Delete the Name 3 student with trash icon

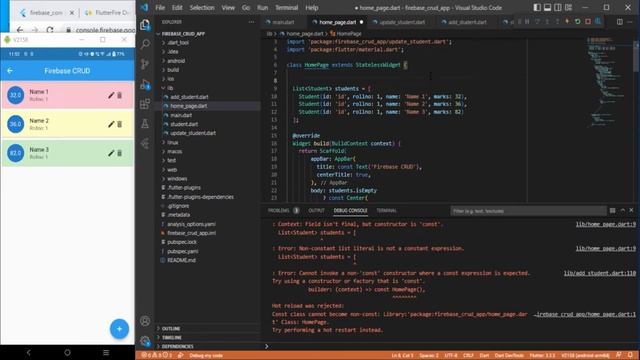point(120,153)
